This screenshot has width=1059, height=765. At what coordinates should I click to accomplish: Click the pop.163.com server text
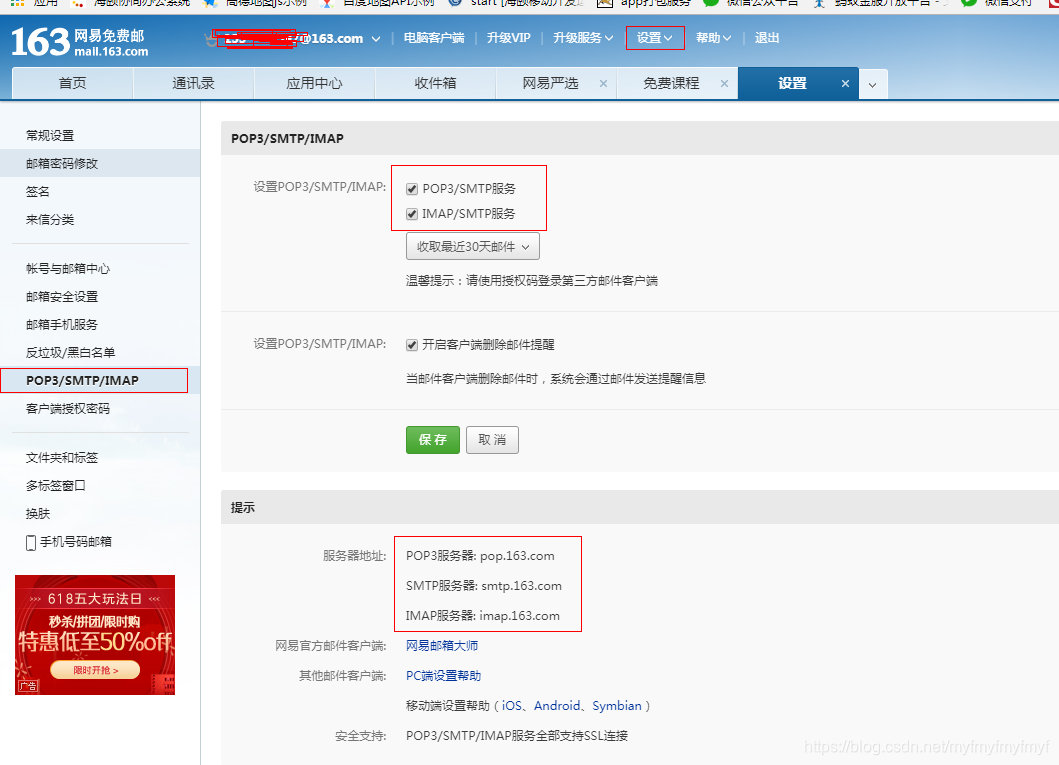pos(517,556)
